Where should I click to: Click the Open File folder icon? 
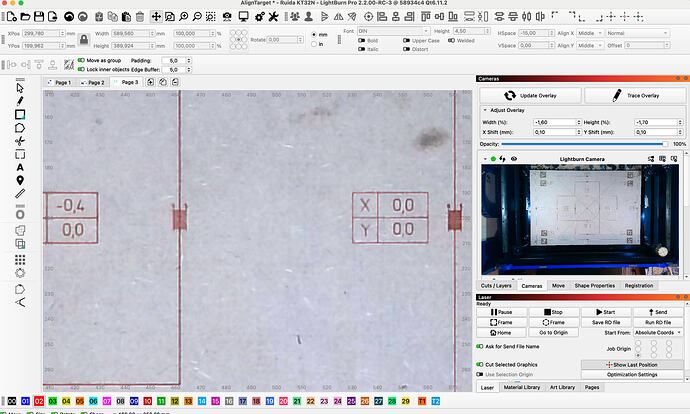tap(26, 17)
